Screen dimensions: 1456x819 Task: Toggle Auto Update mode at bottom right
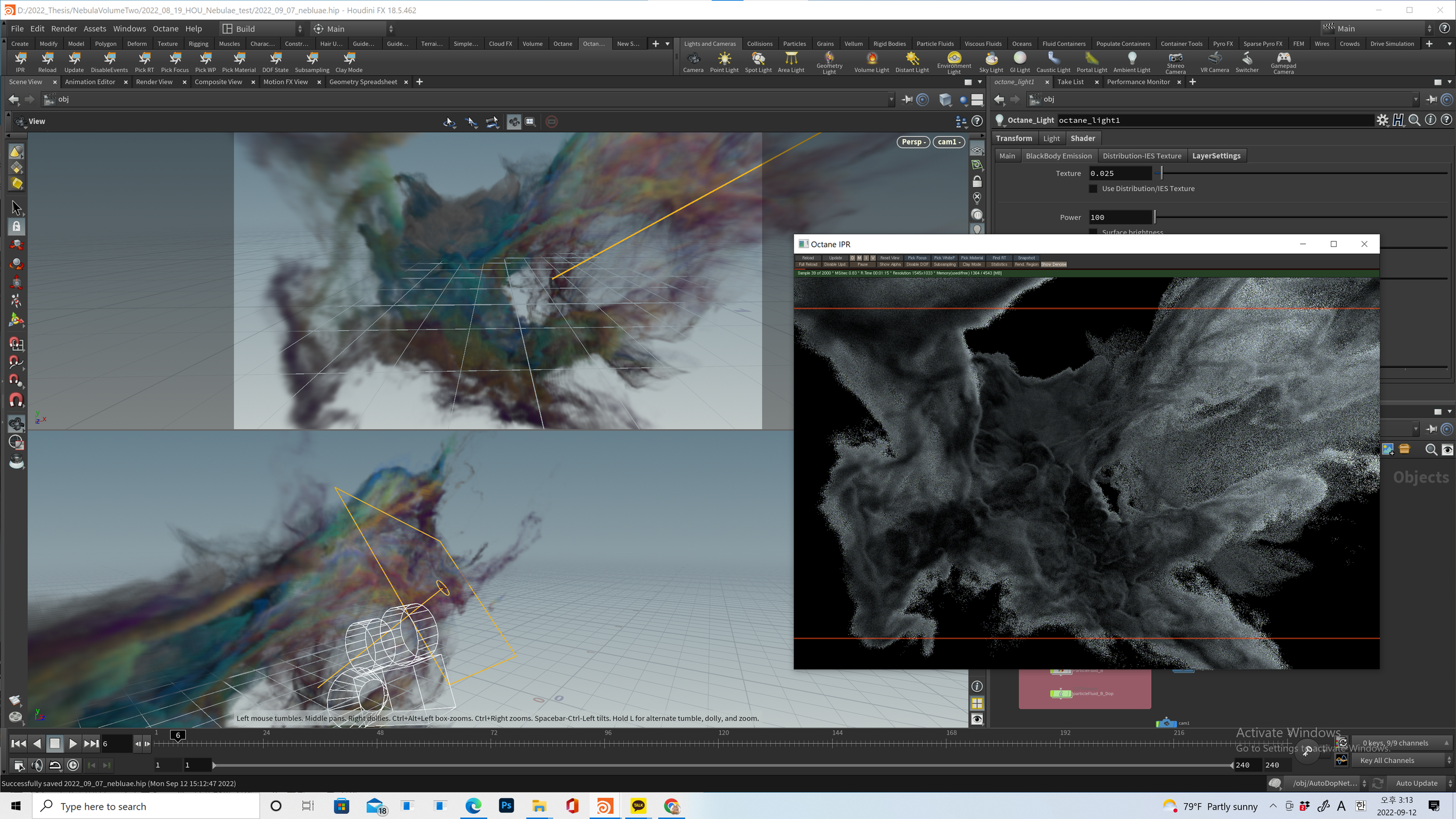click(x=1416, y=783)
